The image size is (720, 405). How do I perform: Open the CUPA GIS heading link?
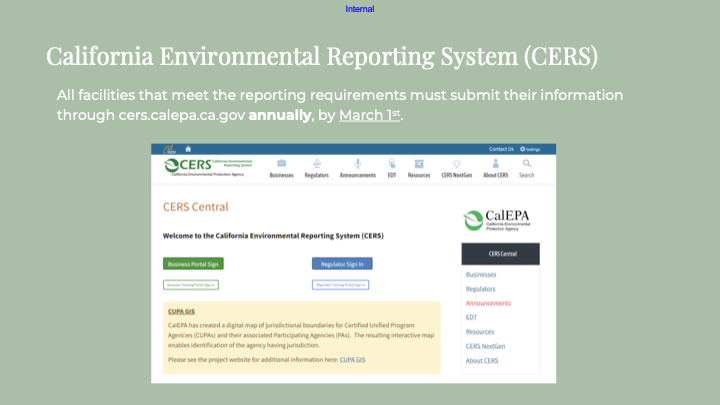coord(181,311)
